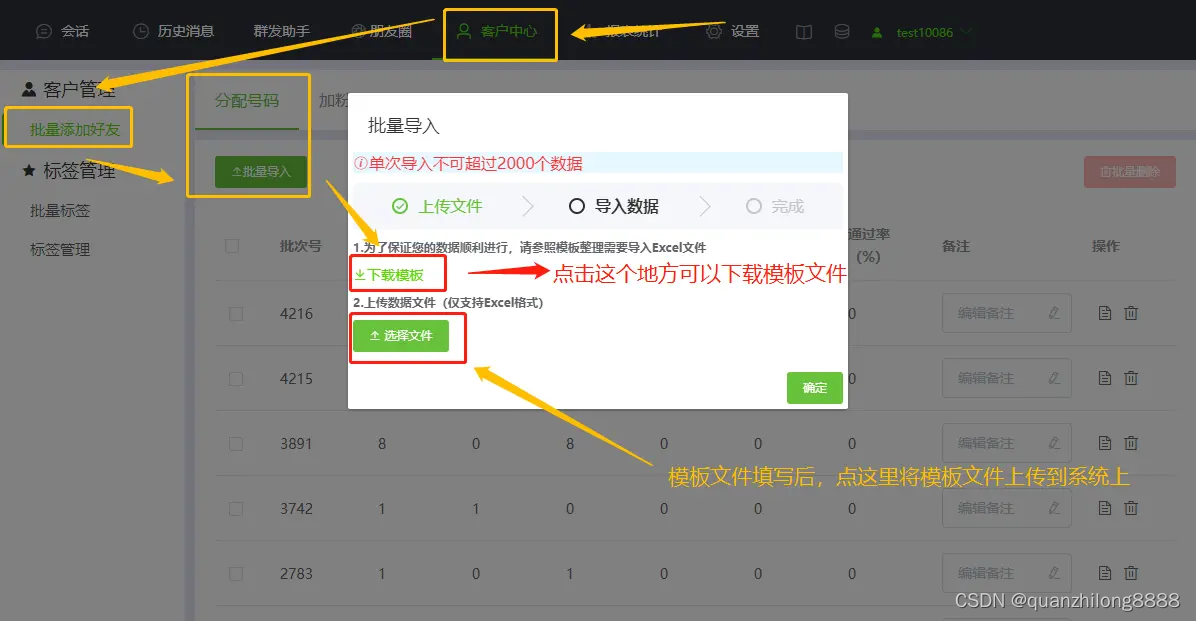Open the 设置 settings page

coord(735,31)
